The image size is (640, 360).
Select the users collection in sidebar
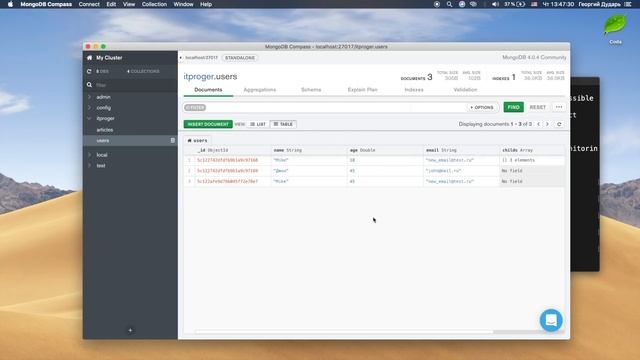[x=130, y=140]
